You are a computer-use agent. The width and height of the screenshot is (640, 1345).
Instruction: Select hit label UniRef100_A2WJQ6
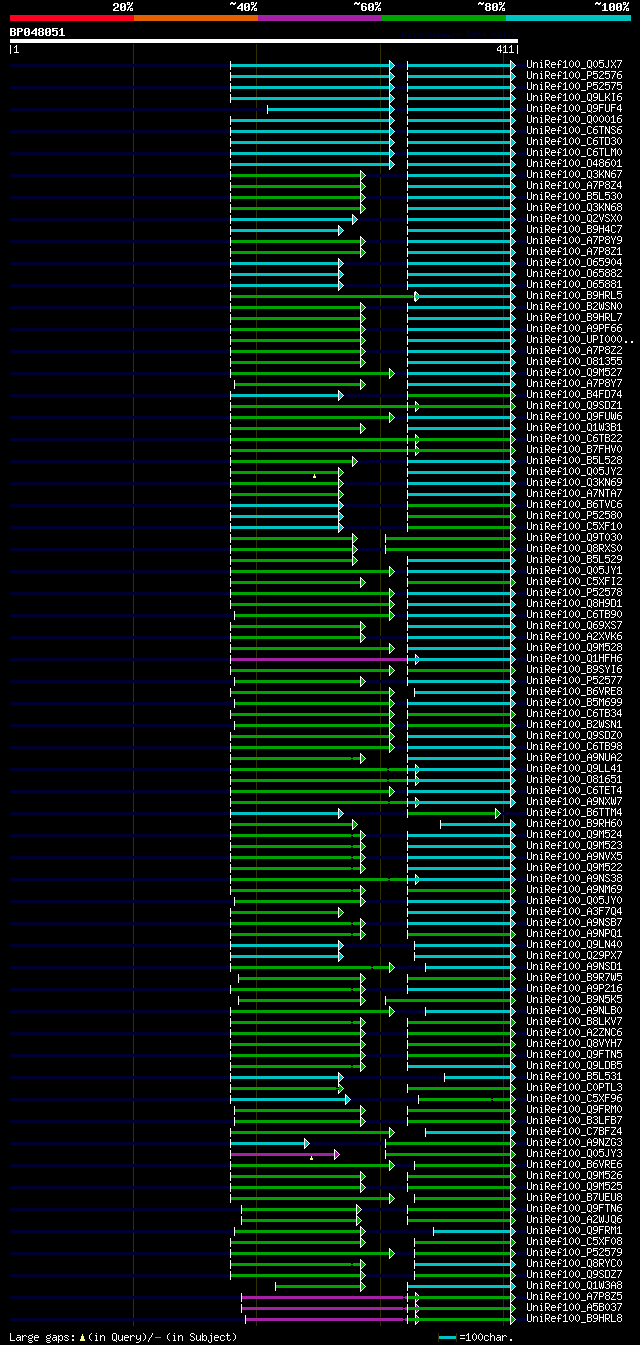pos(574,1219)
